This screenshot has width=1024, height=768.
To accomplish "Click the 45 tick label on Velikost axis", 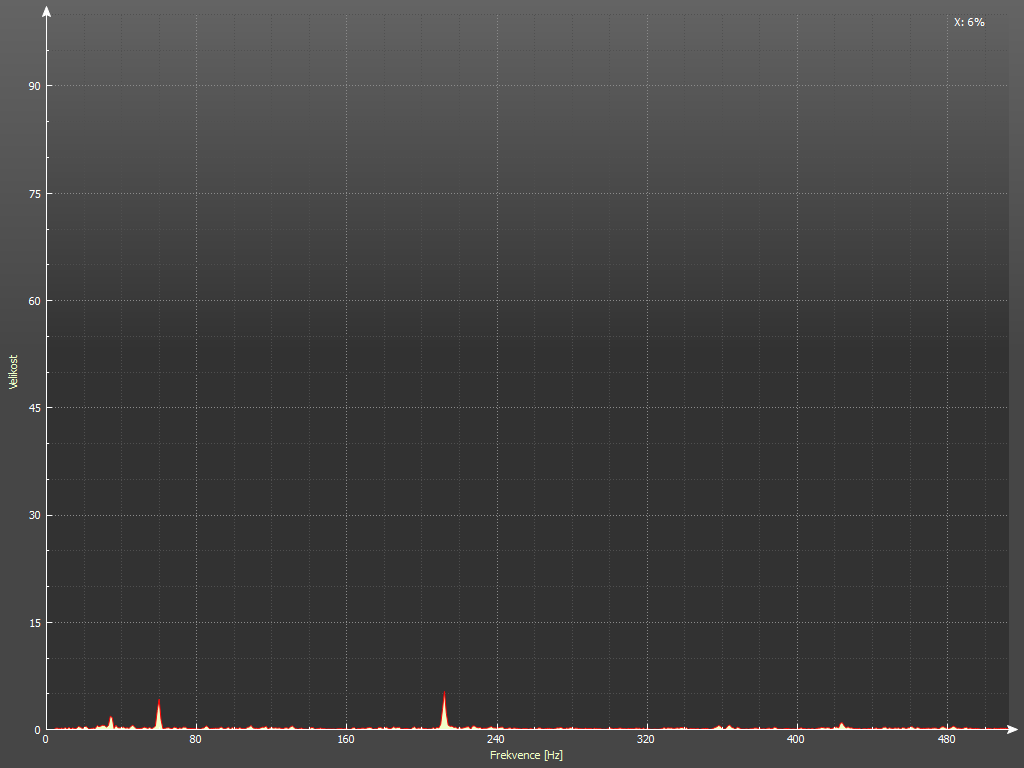I will coord(34,408).
